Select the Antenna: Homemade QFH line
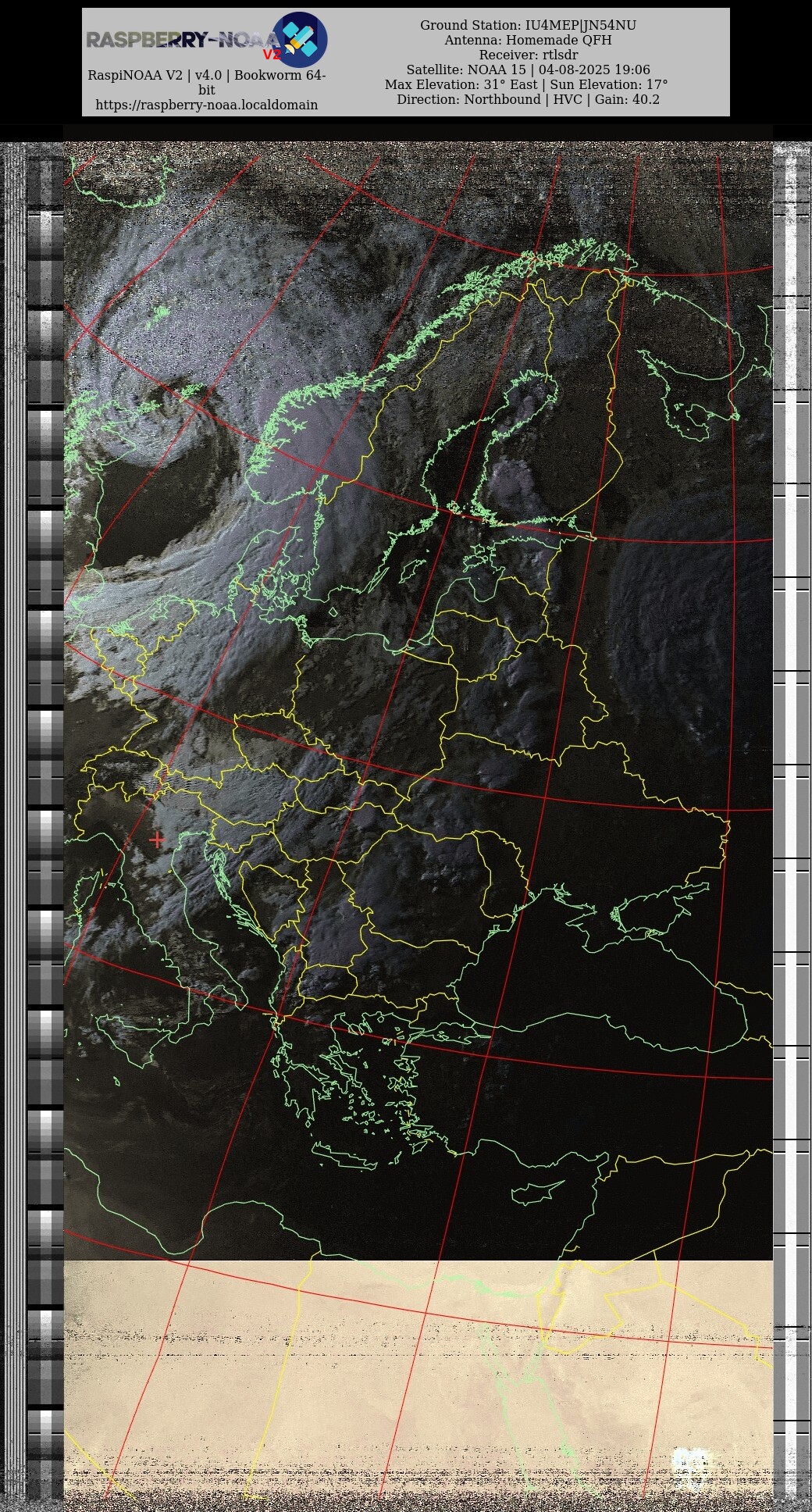This screenshot has width=812, height=1512. 528,41
